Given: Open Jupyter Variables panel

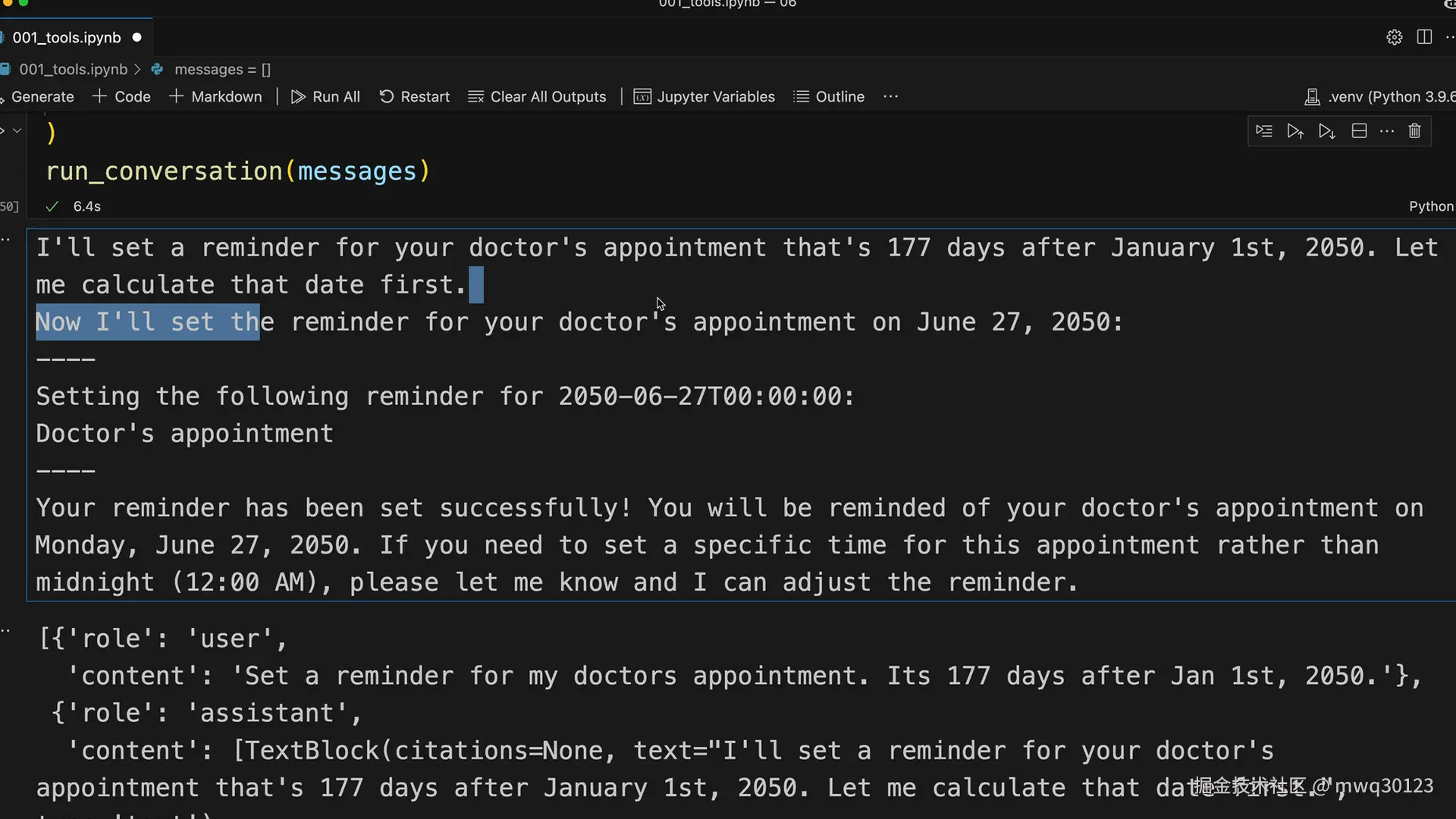Looking at the screenshot, I should coord(704,96).
